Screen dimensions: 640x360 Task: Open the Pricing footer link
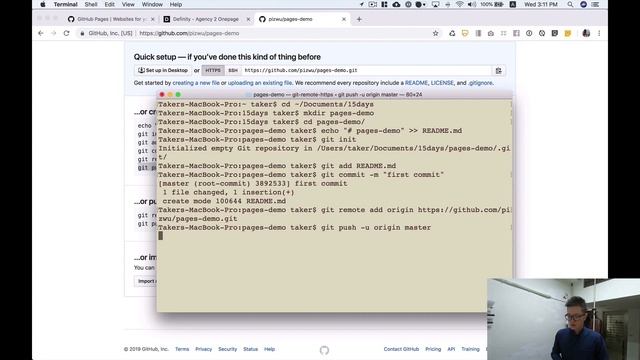click(433, 349)
